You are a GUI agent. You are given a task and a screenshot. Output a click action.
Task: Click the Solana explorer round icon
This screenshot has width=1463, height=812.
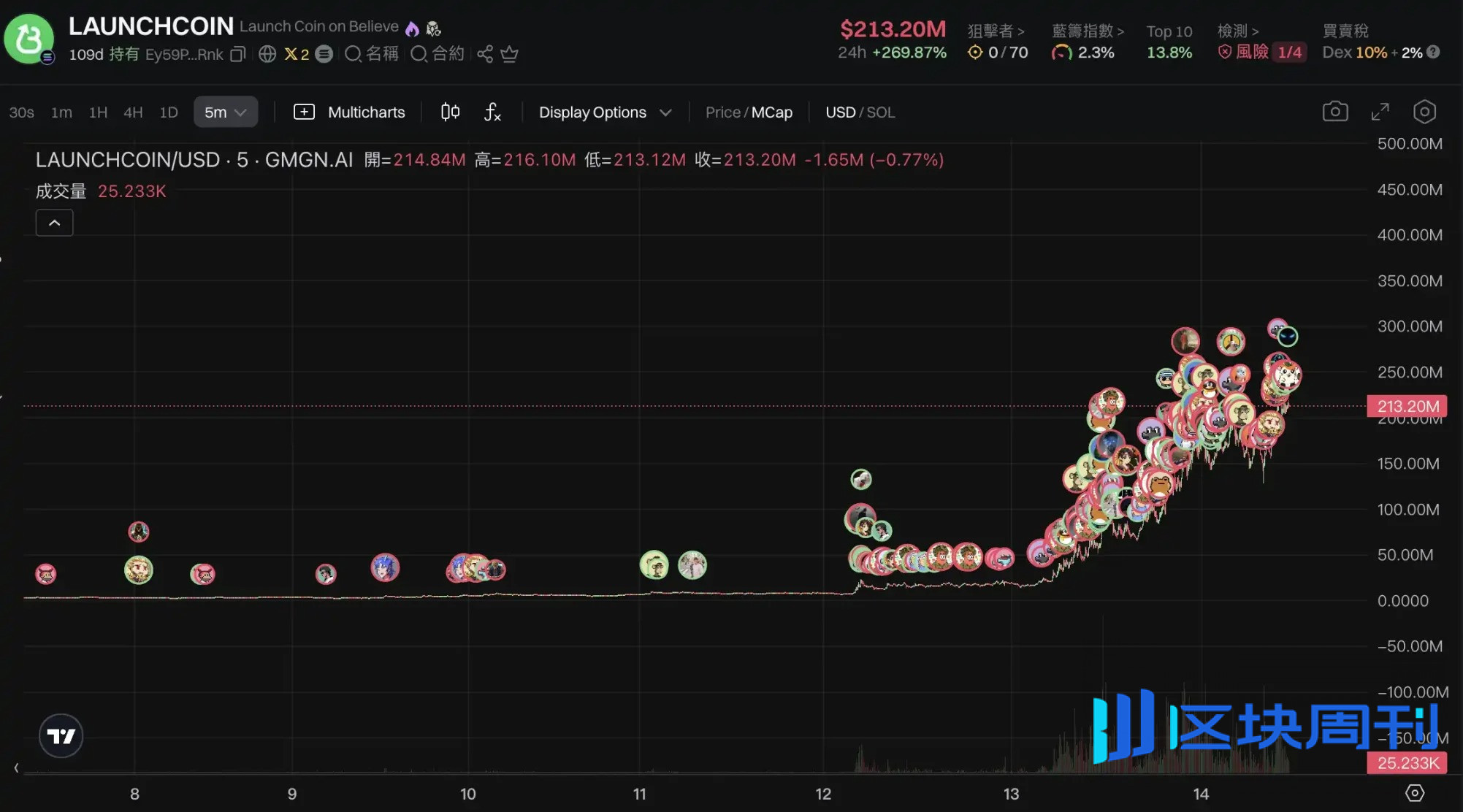(324, 54)
